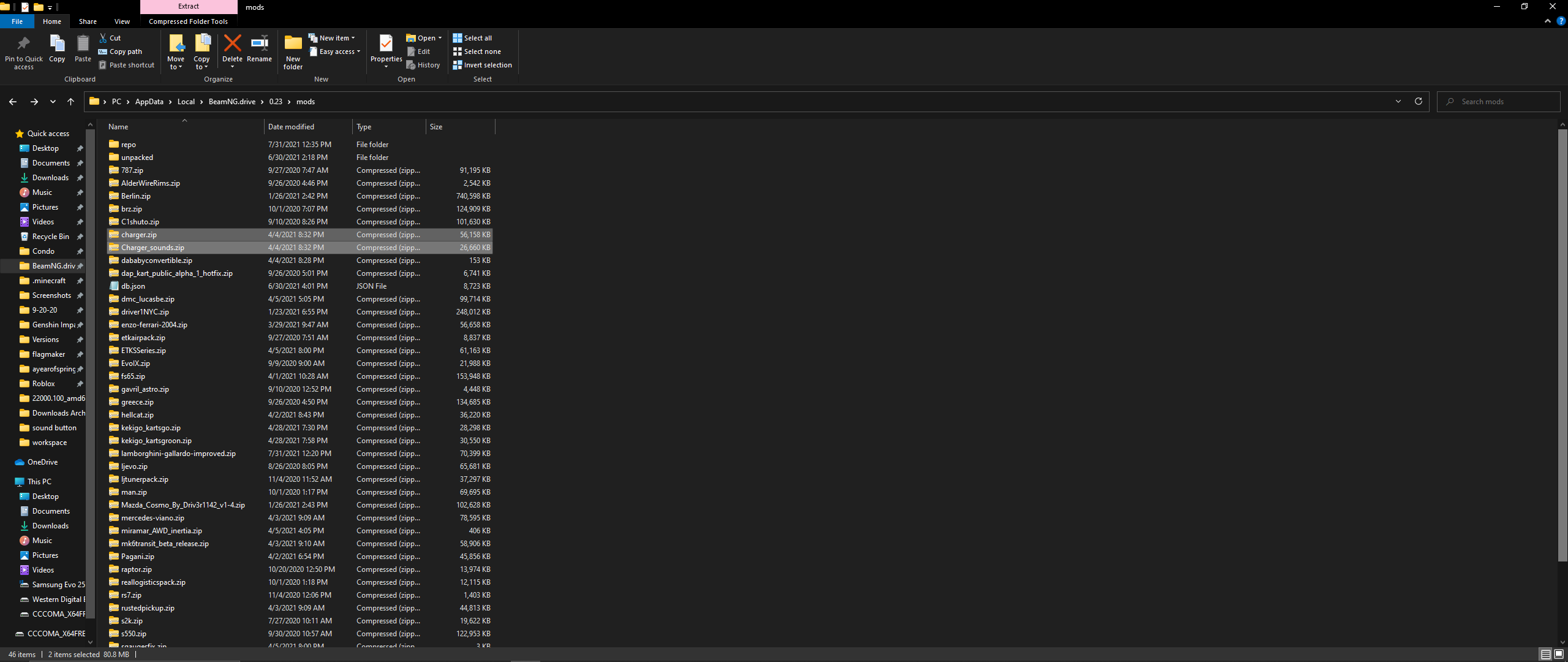This screenshot has width=1568, height=662.
Task: Click Invert selection in Select group
Action: click(x=482, y=65)
